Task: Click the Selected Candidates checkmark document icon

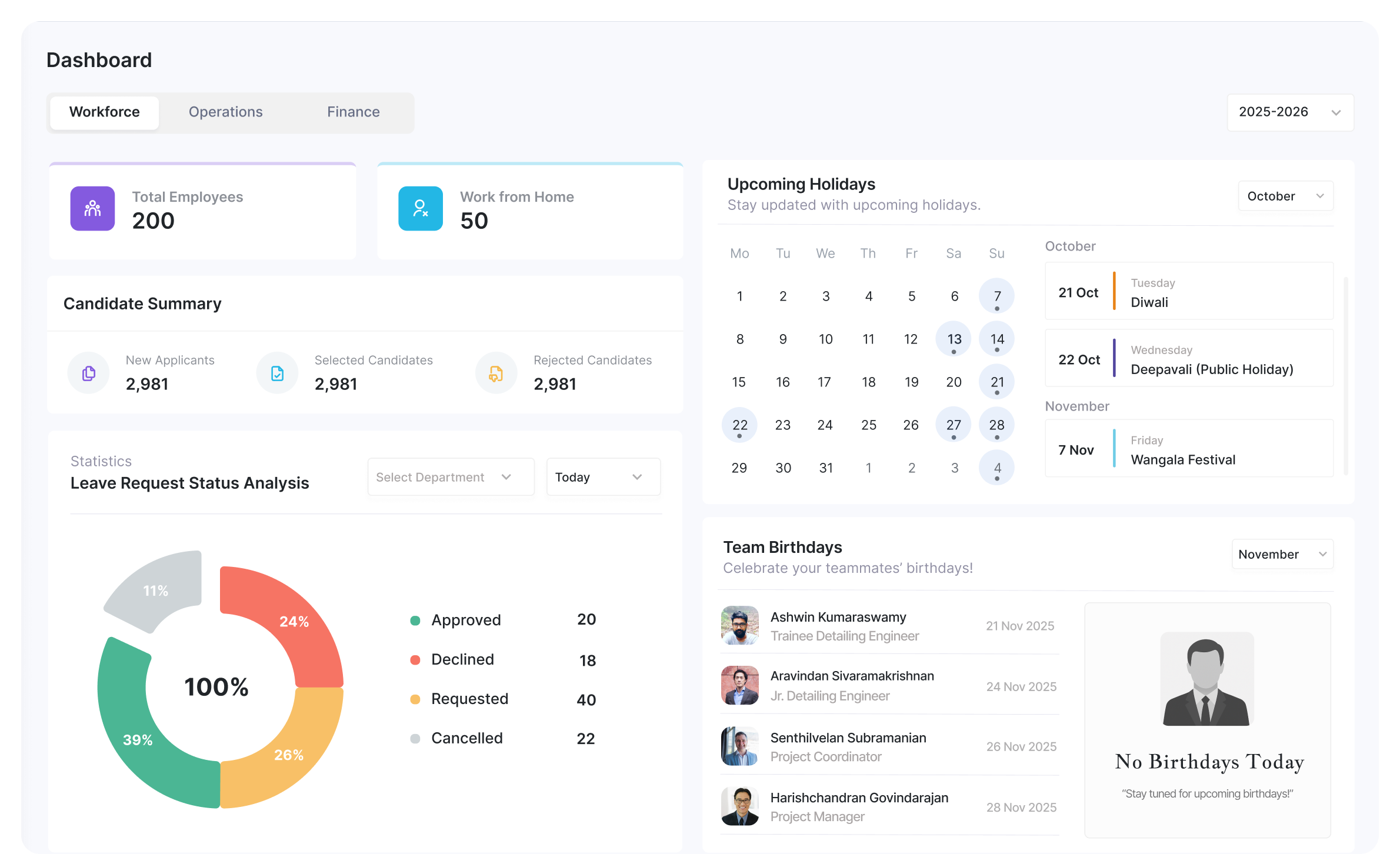Action: click(x=277, y=373)
